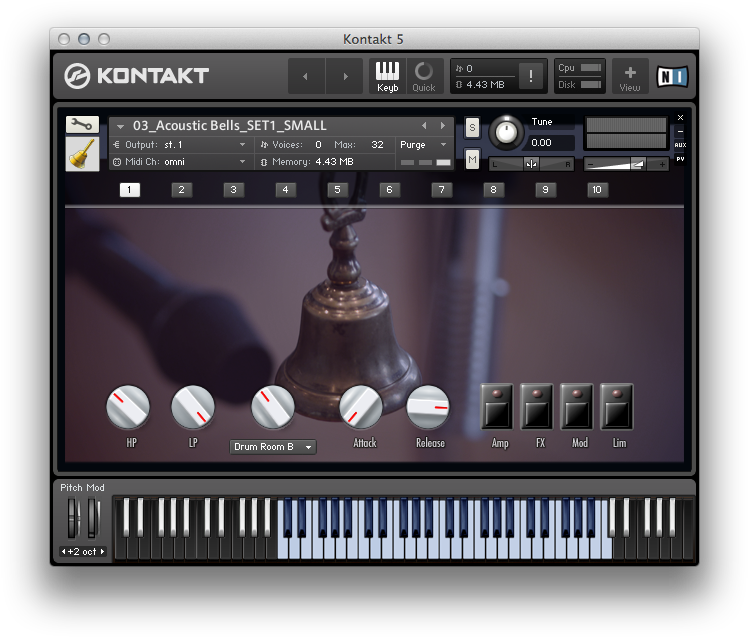
Task: Click the Kontakt logo
Action: tap(136, 76)
